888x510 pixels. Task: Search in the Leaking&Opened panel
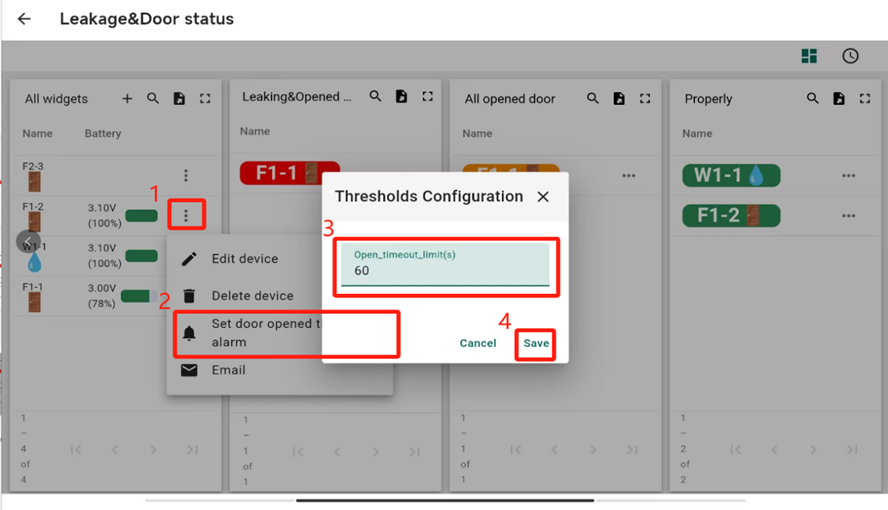[375, 97]
